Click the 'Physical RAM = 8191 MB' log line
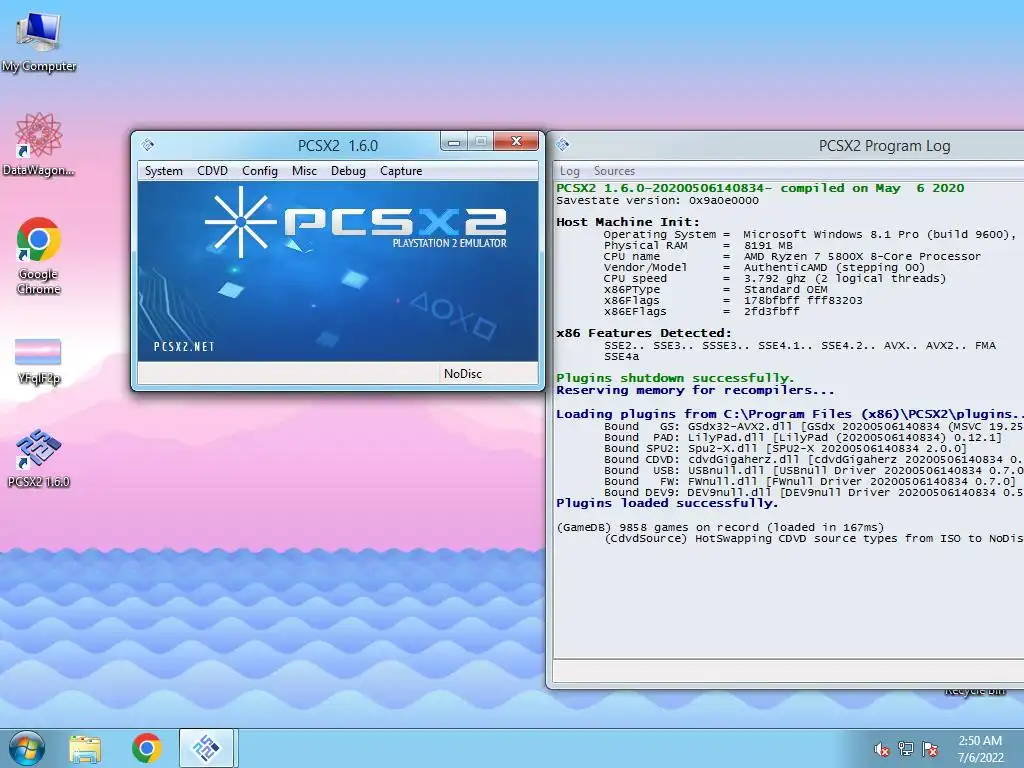The width and height of the screenshot is (1024, 768). [x=697, y=246]
